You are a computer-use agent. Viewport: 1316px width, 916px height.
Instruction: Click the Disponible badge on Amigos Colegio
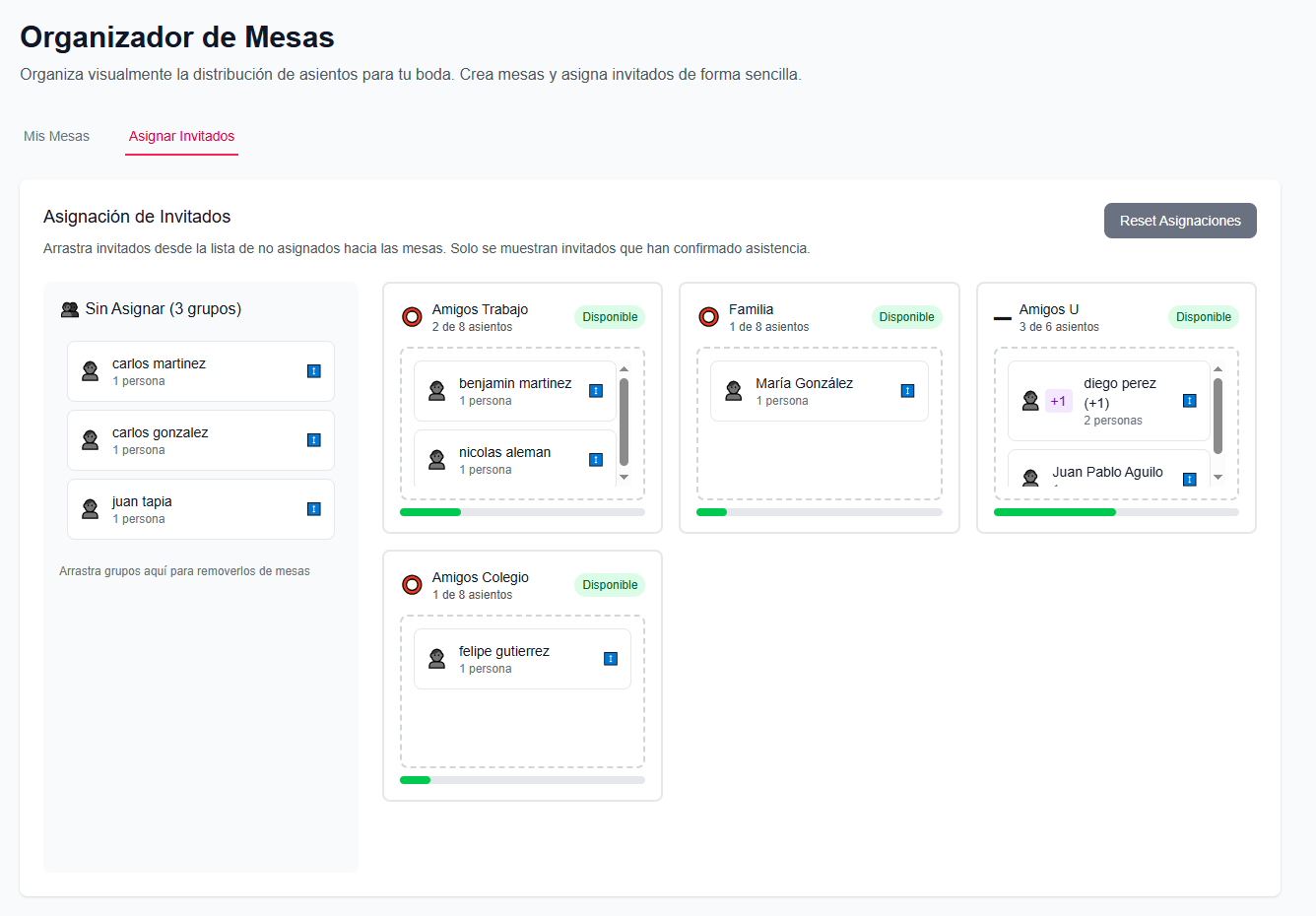610,585
